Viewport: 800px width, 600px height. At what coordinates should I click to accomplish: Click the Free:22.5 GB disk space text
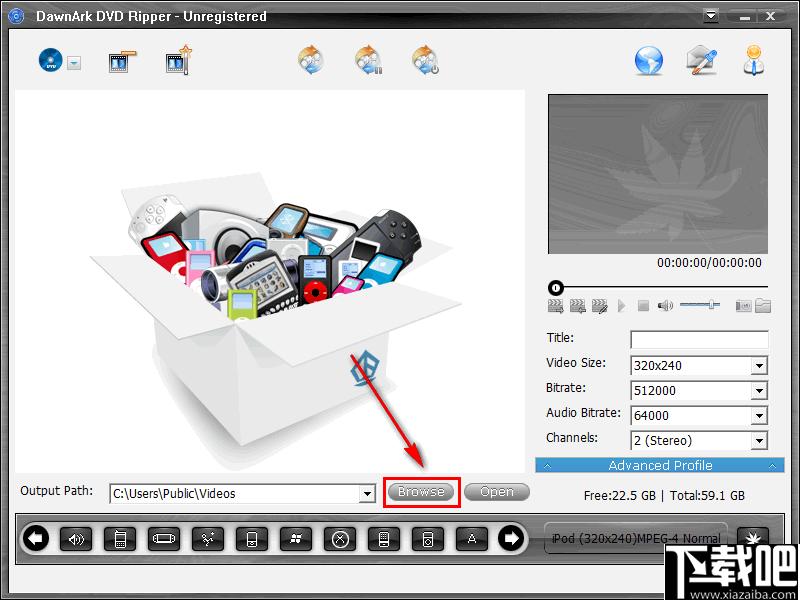pos(619,495)
